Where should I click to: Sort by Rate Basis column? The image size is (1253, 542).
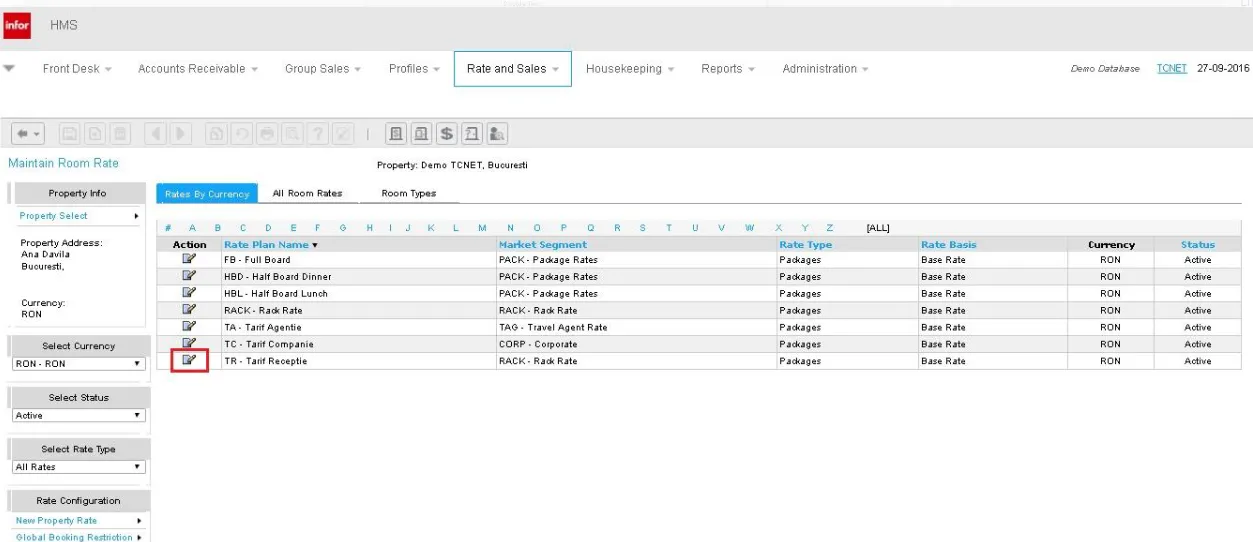coord(949,244)
